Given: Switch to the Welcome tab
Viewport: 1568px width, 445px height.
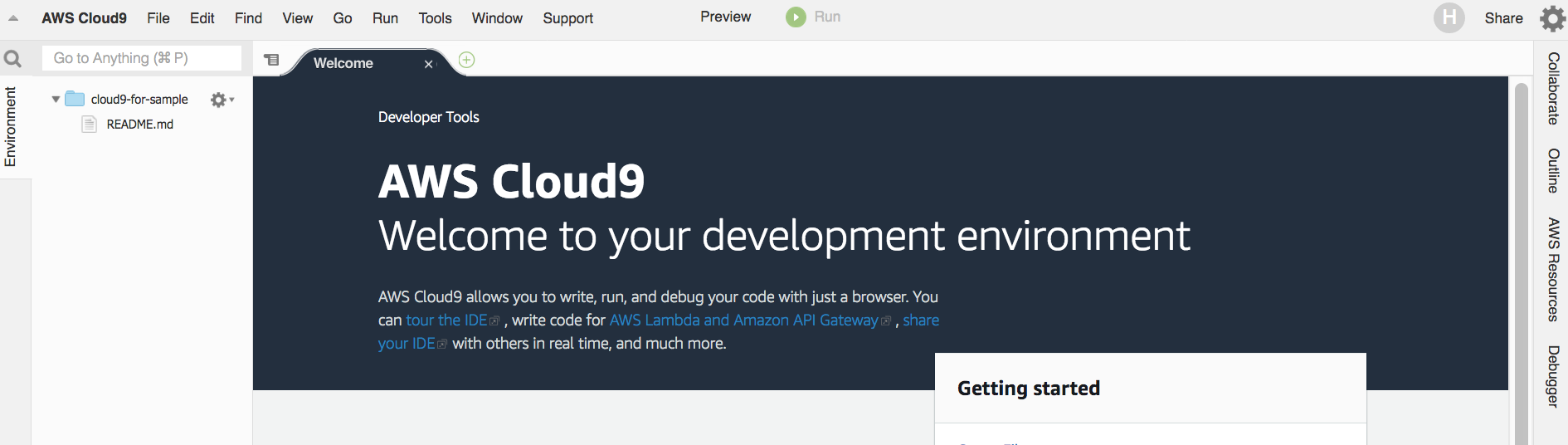Looking at the screenshot, I should pyautogui.click(x=343, y=63).
